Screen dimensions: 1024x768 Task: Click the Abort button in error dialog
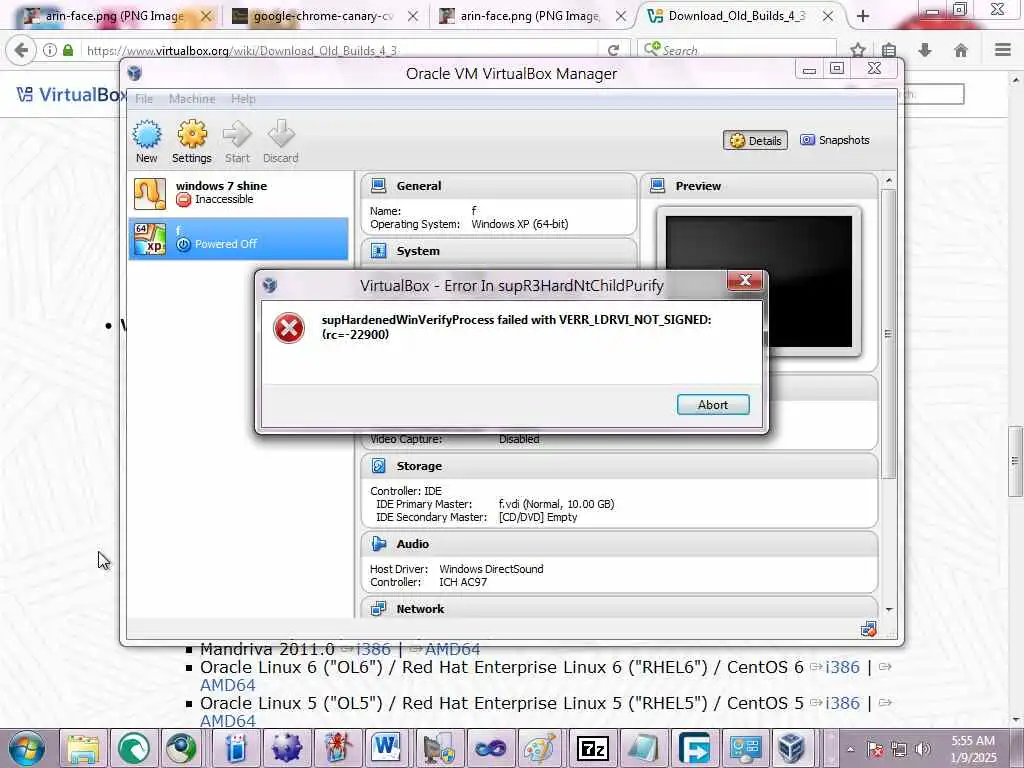pos(712,405)
